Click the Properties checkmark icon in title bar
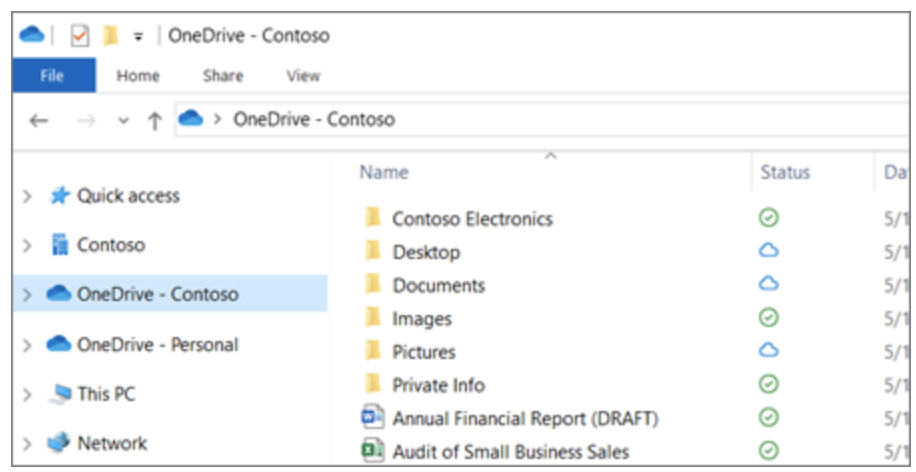Viewport: 916px width, 472px height. click(x=80, y=36)
